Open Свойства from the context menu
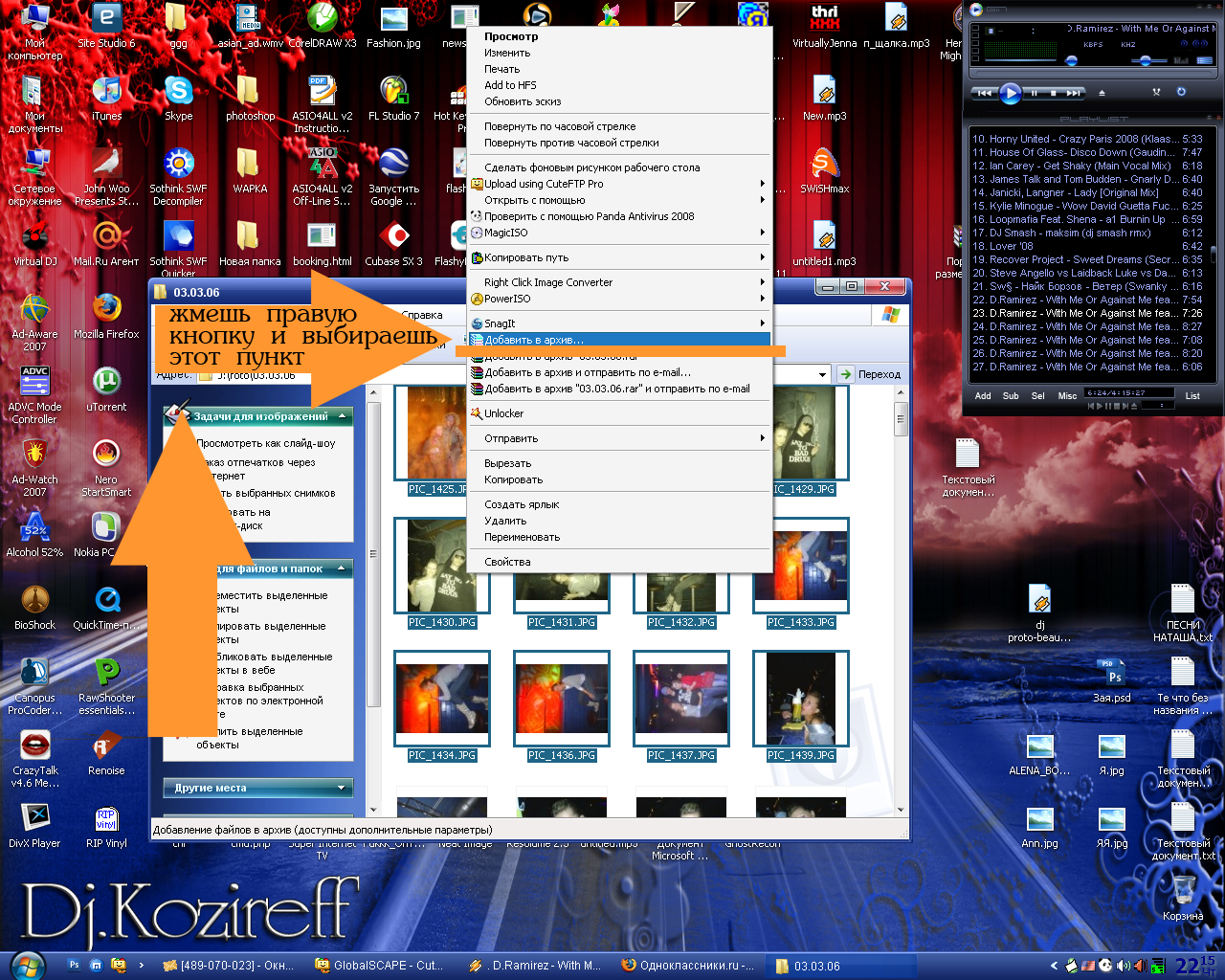 pyautogui.click(x=619, y=562)
